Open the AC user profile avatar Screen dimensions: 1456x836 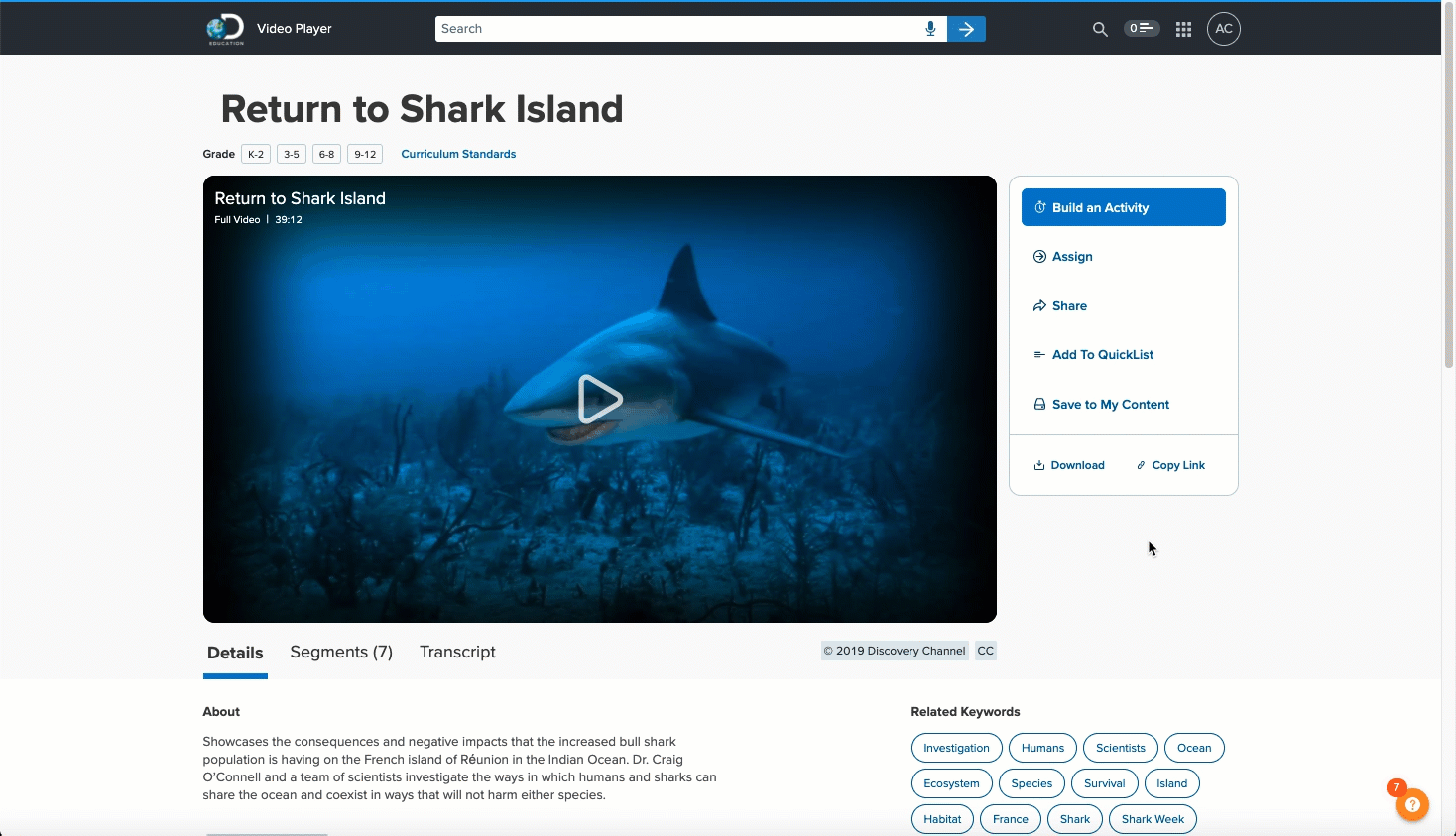[1224, 29]
